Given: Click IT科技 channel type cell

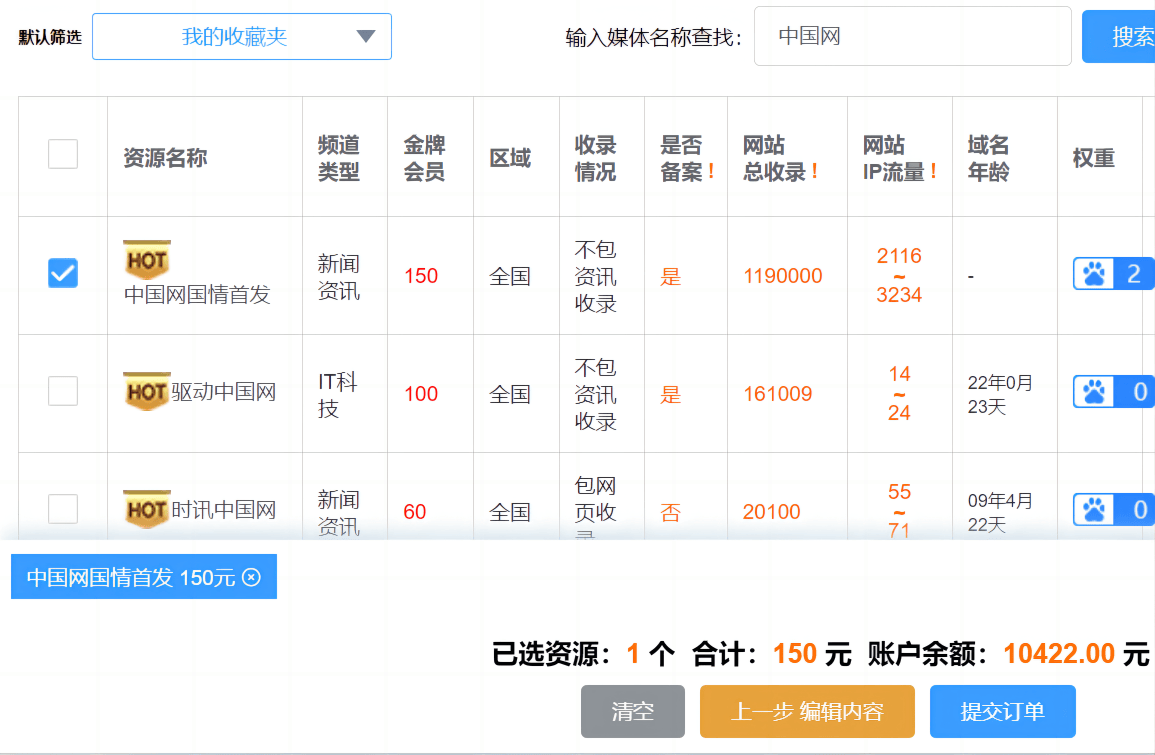Looking at the screenshot, I should pyautogui.click(x=338, y=394).
